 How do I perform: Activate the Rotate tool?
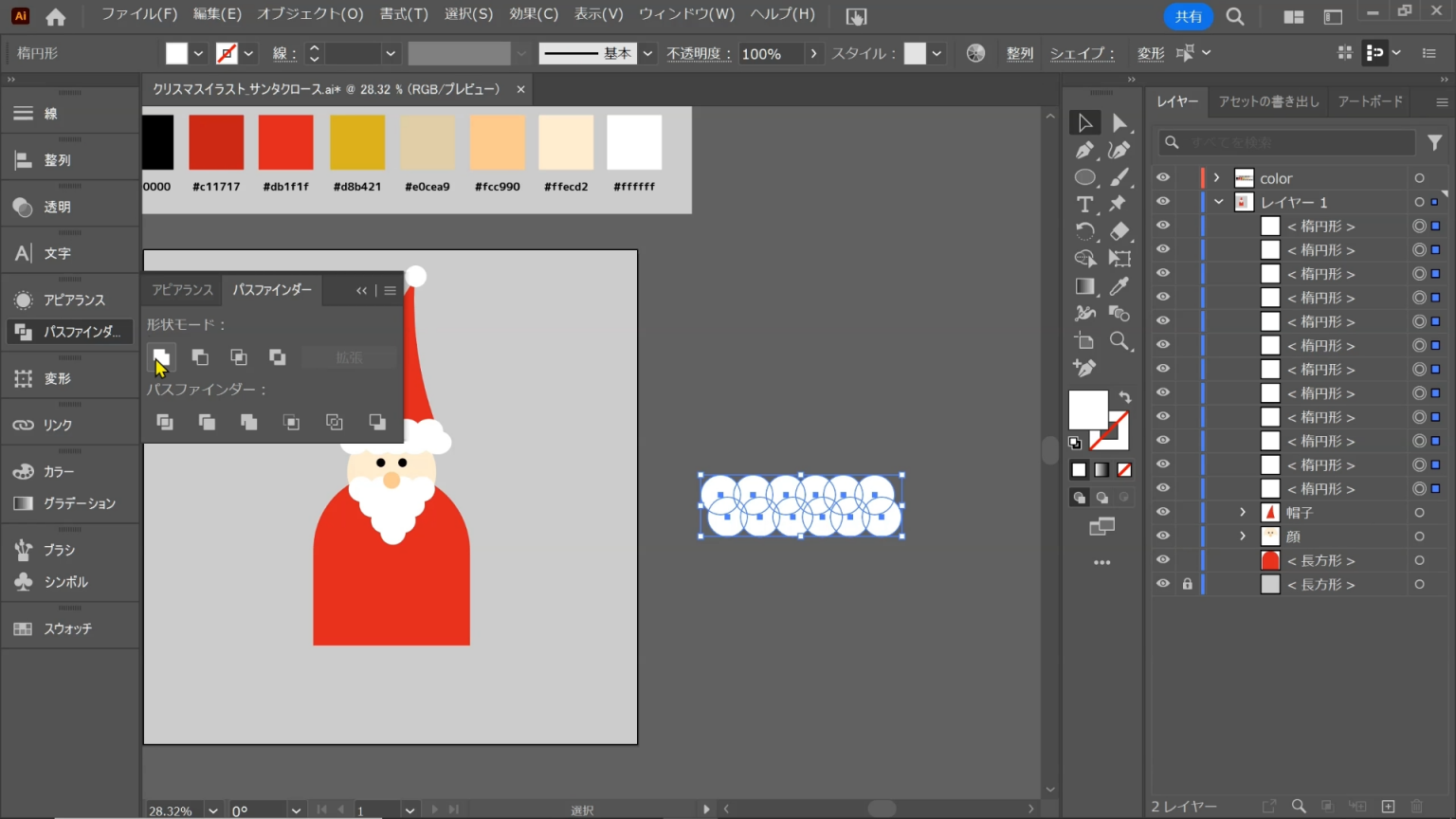[1085, 231]
